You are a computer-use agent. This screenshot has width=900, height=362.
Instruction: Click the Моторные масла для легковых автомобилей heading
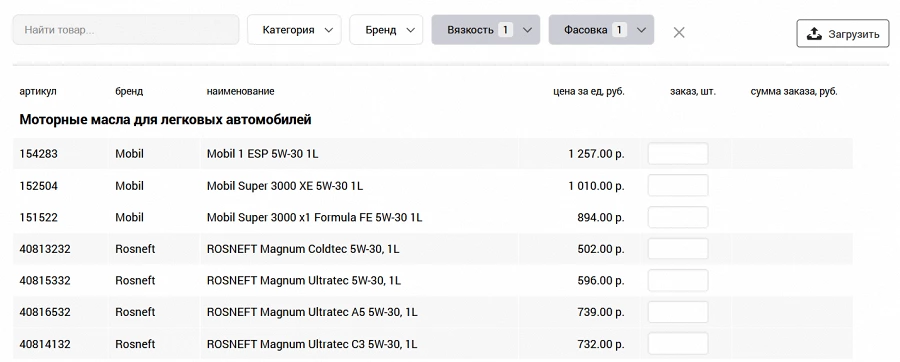165,120
